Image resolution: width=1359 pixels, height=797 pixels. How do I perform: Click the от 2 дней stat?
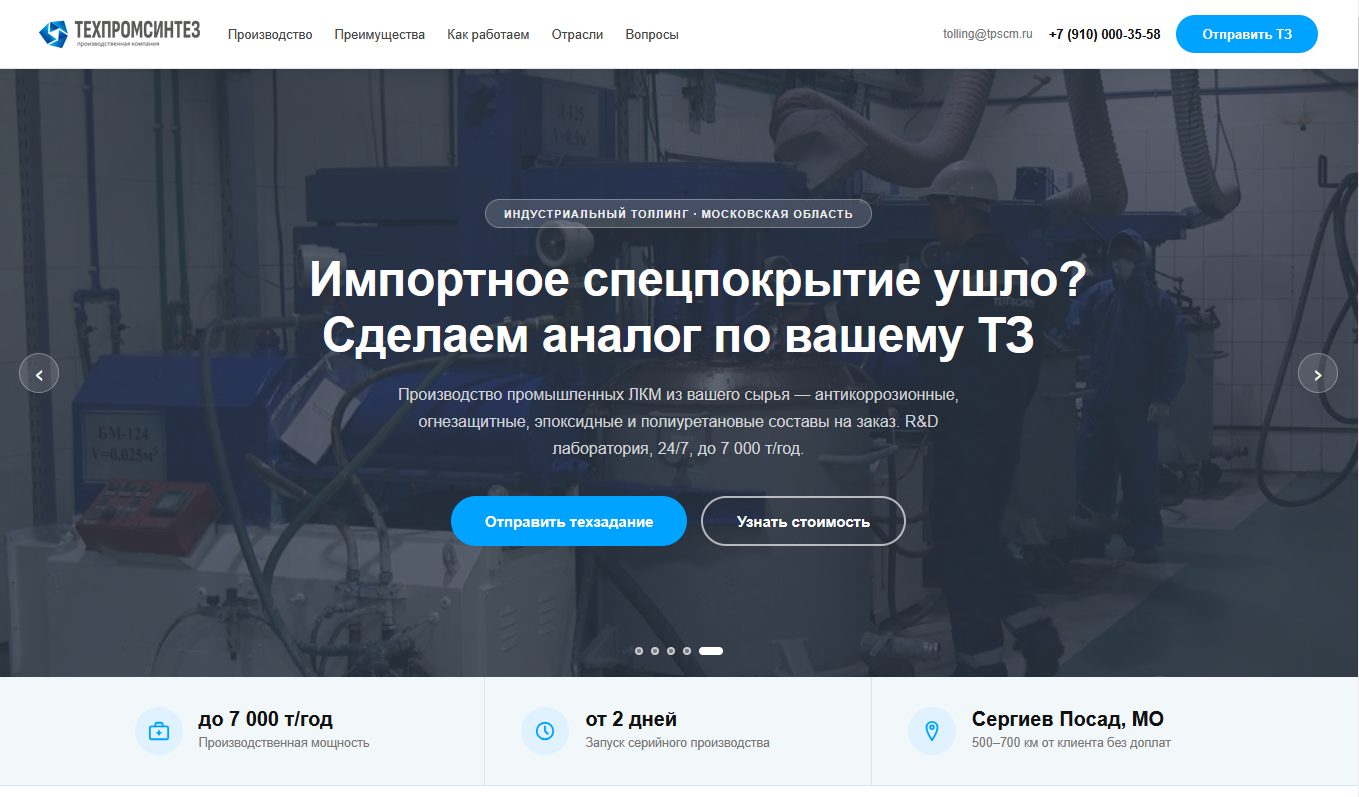[631, 719]
